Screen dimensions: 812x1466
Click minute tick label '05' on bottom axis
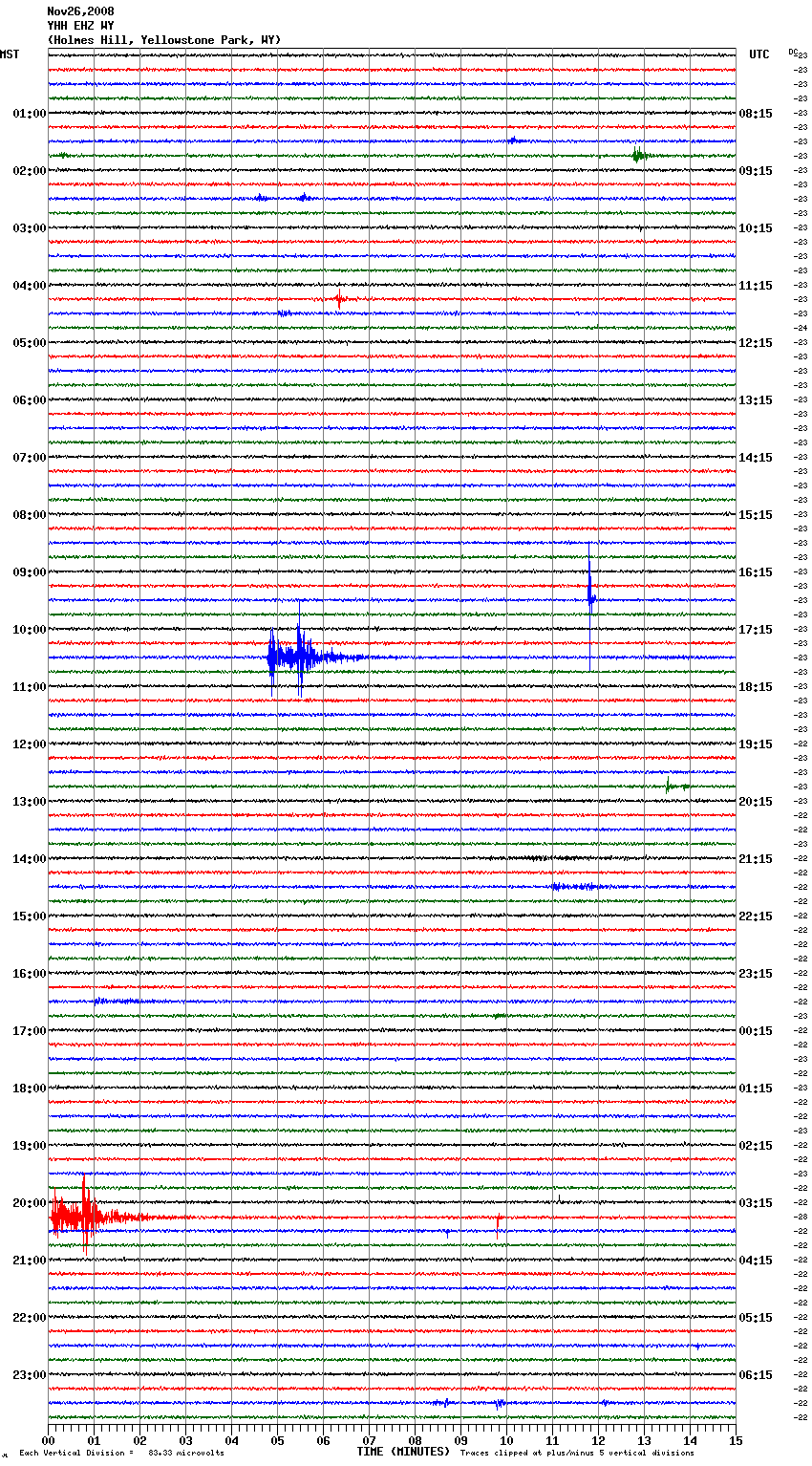277,1440
